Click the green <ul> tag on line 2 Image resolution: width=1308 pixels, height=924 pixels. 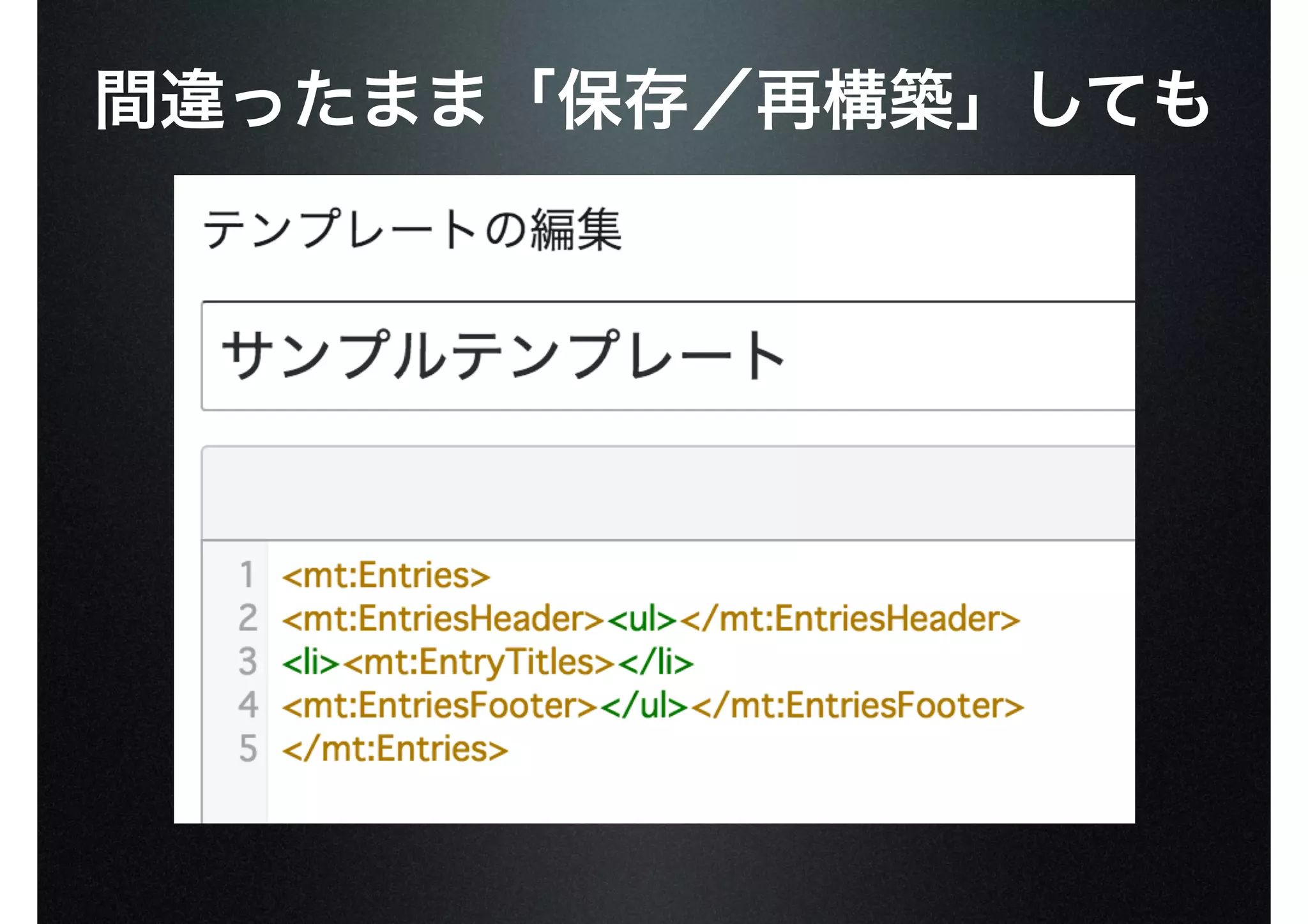[641, 618]
